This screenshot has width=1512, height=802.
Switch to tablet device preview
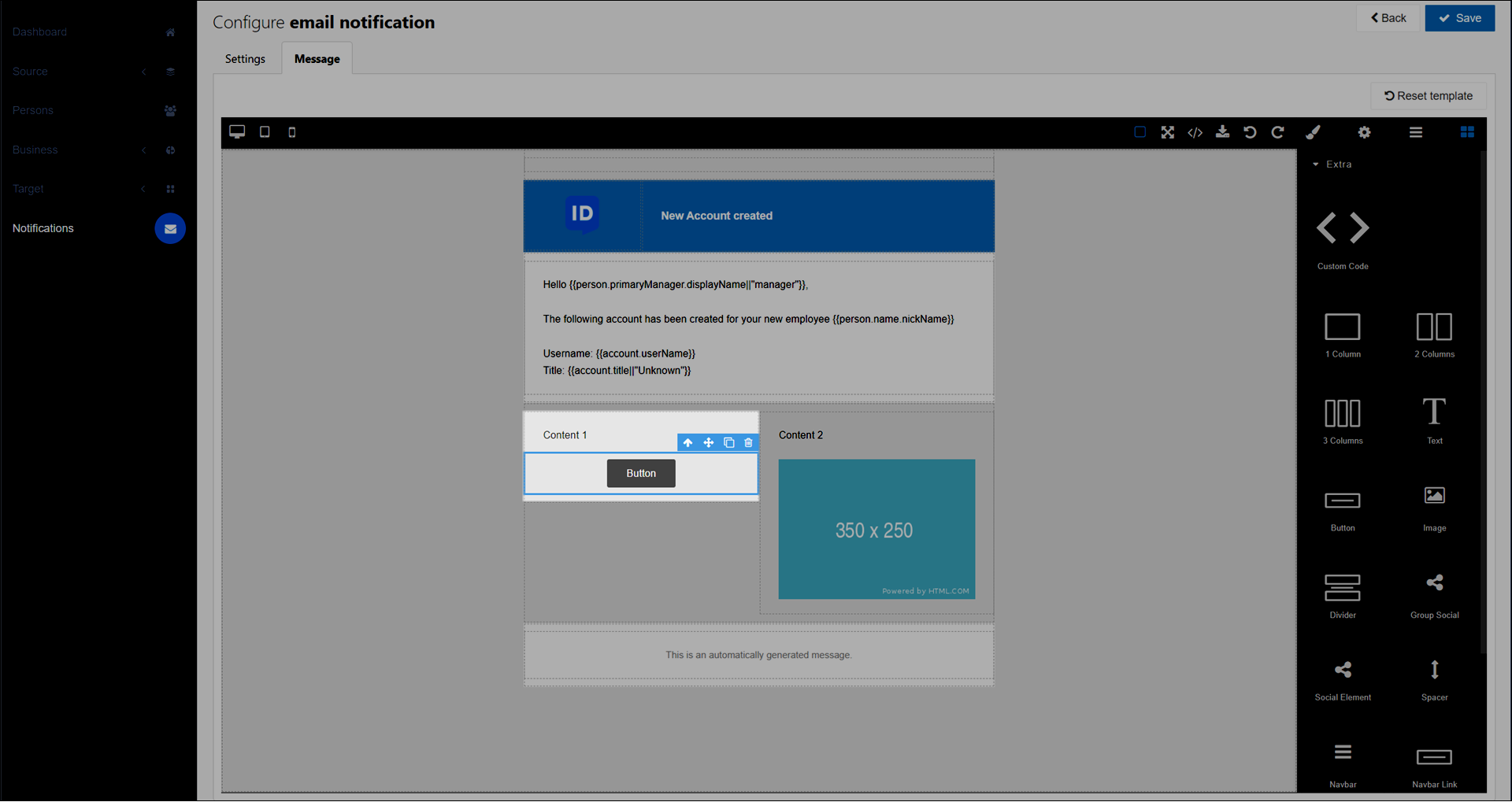click(x=265, y=132)
